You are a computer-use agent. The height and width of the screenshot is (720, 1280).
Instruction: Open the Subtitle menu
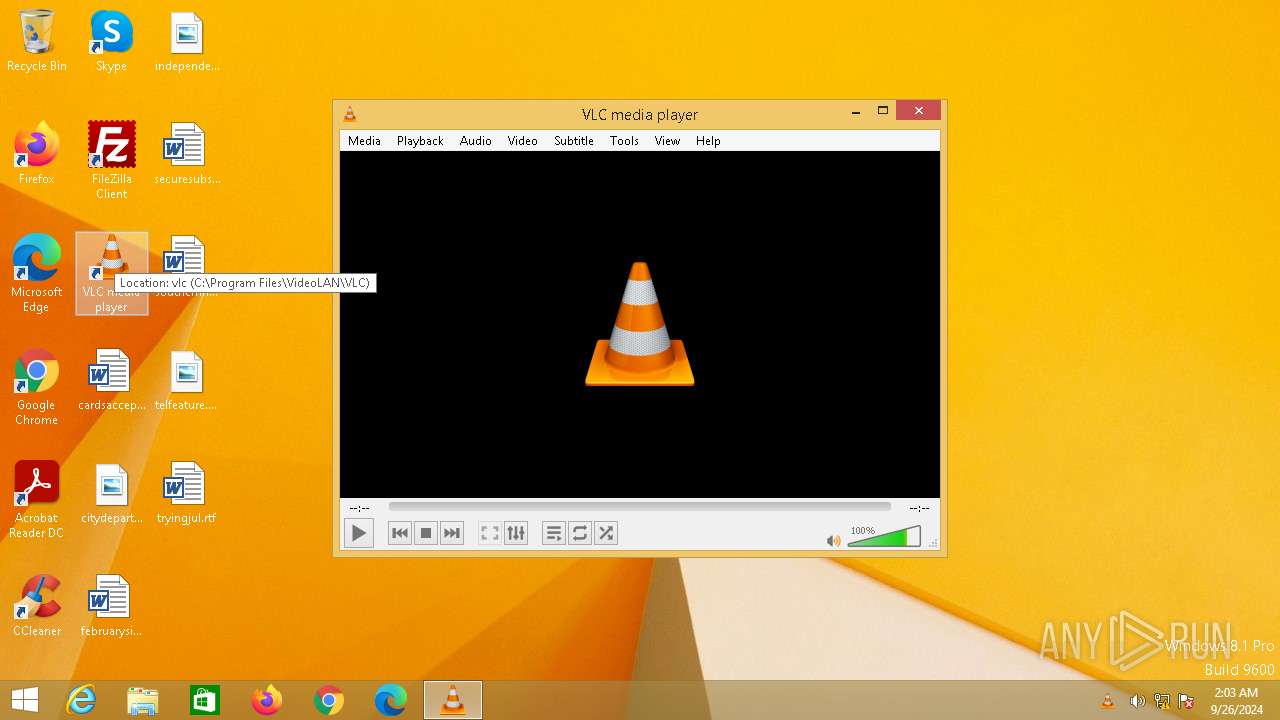[x=574, y=141]
